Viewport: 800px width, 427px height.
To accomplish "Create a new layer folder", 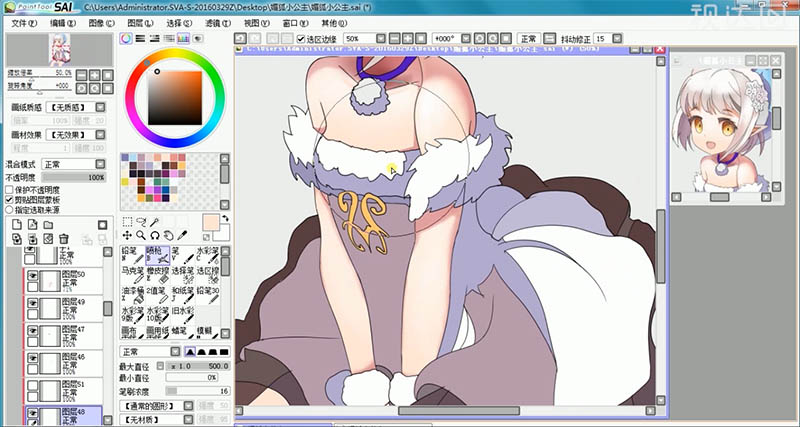I will [48, 225].
